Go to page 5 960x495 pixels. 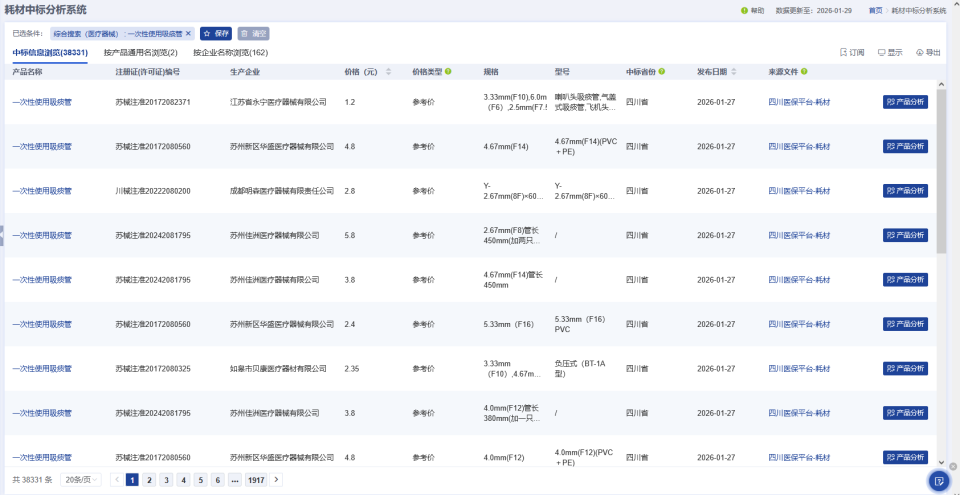click(x=200, y=480)
